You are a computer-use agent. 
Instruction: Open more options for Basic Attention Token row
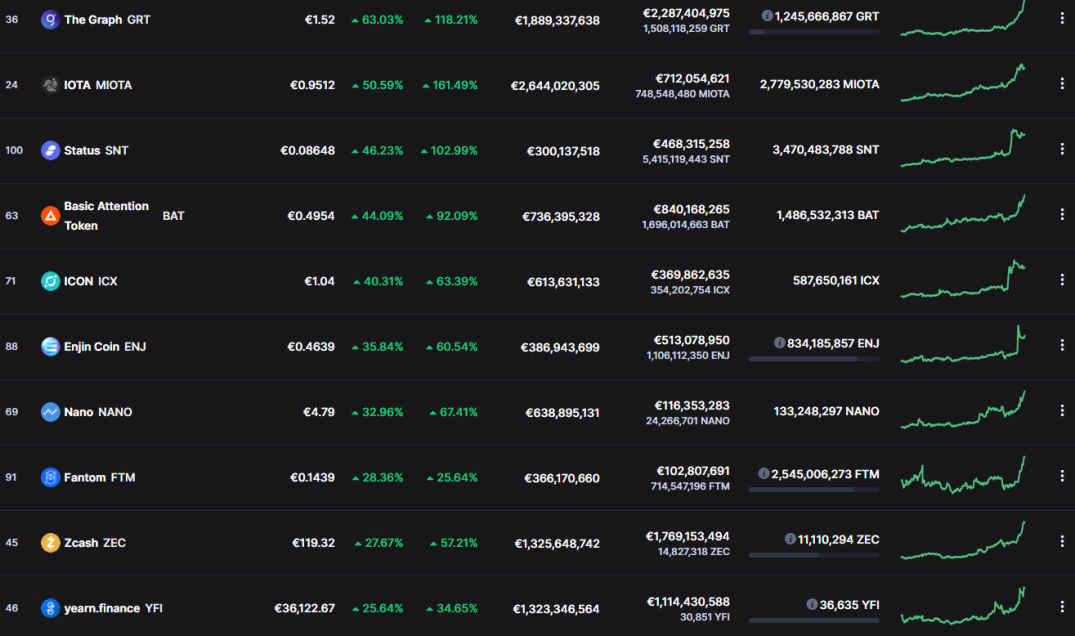point(1062,215)
